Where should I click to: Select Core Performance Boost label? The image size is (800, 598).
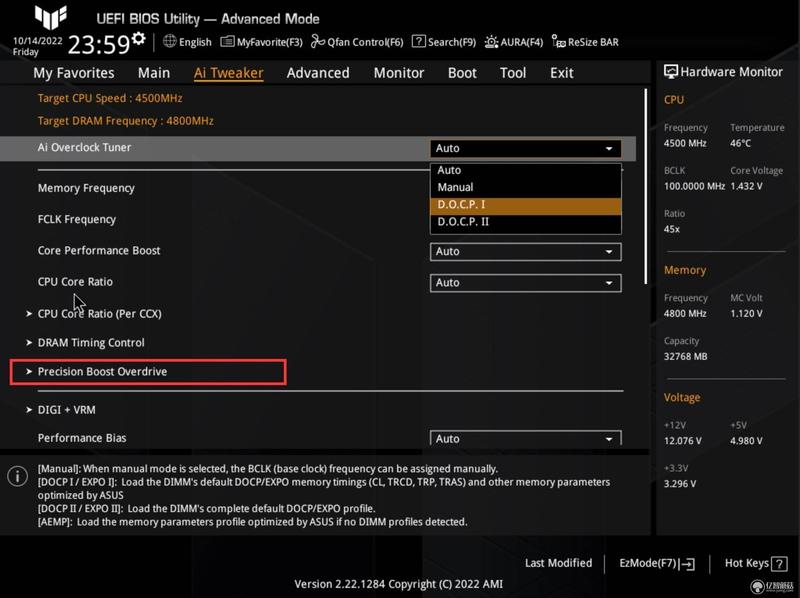click(x=99, y=251)
